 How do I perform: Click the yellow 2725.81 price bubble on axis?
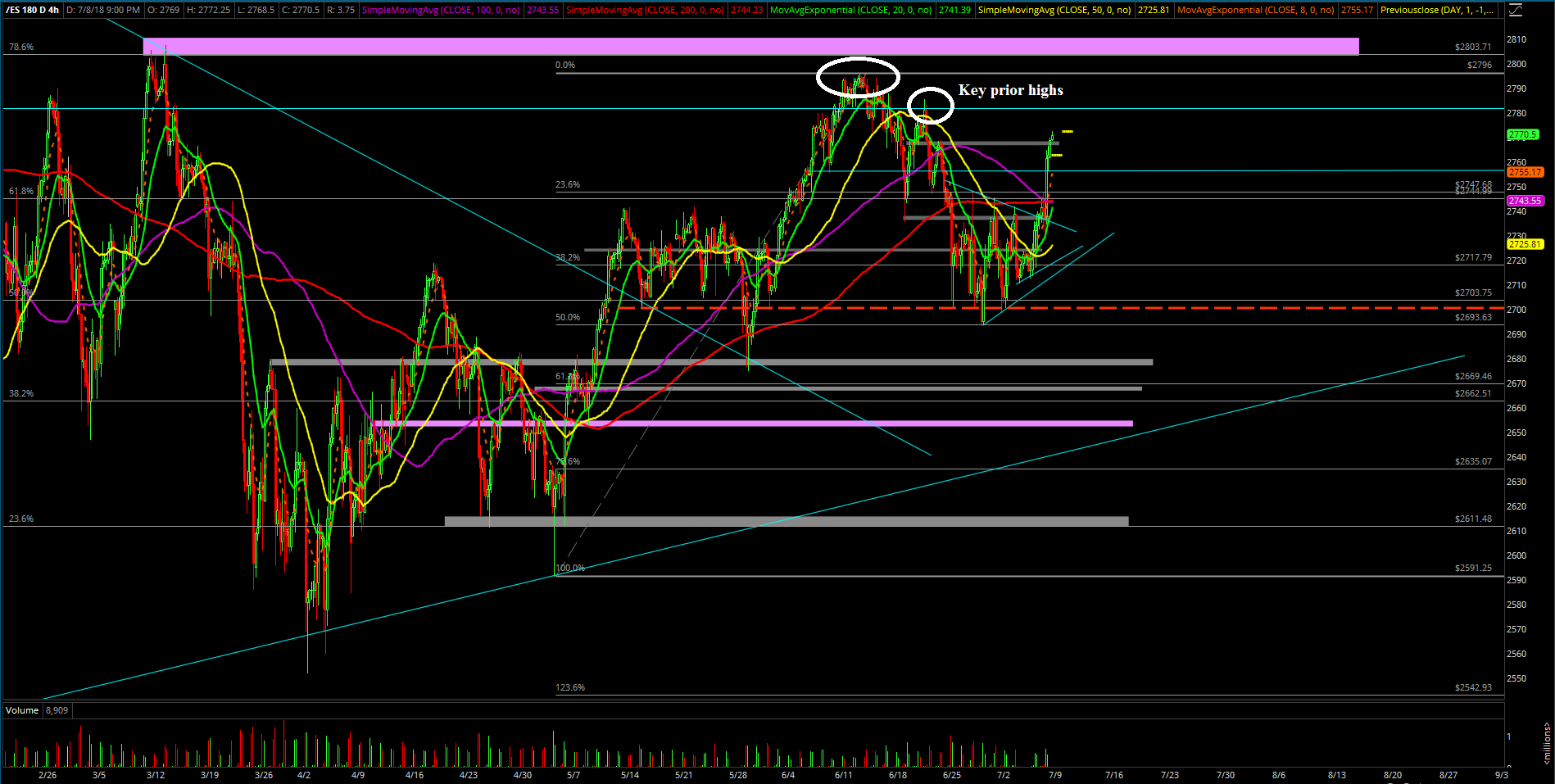(1525, 244)
